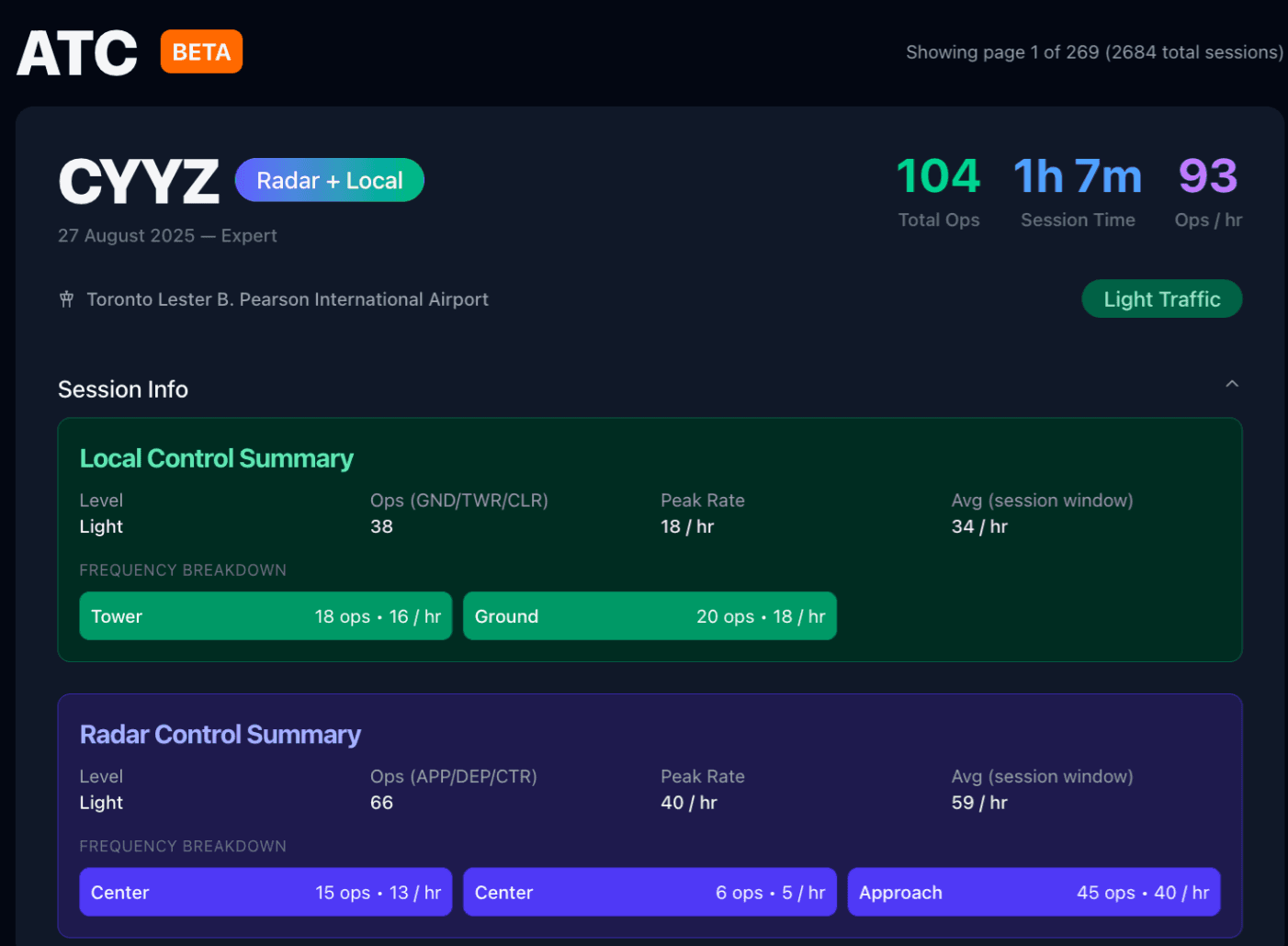Viewport: 1288px width, 946px height.
Task: Click the Local Control Summary heading
Action: (216, 458)
